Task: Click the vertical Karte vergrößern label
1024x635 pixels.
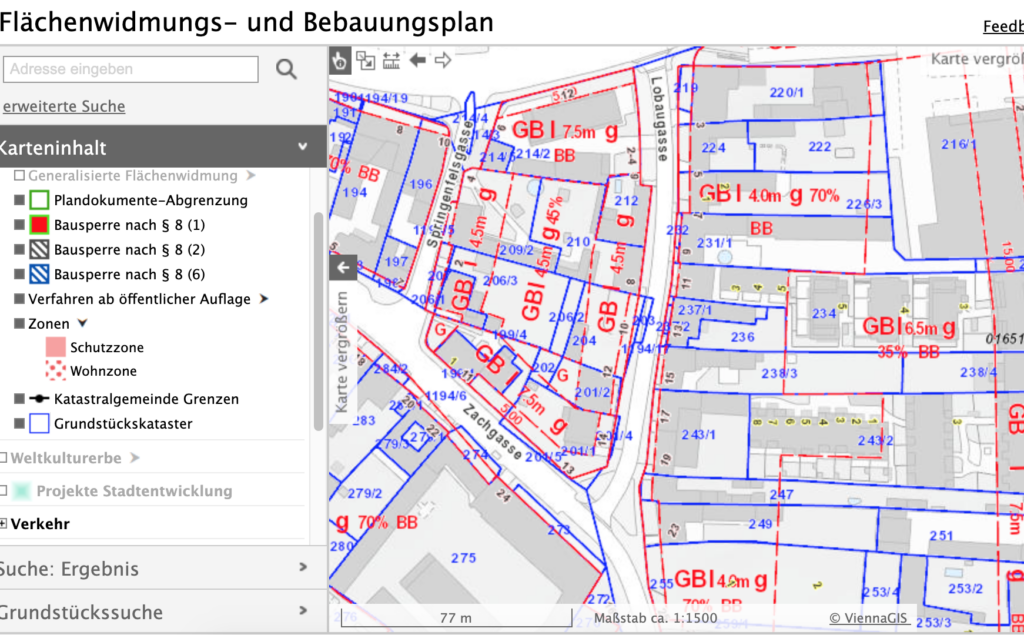Action: (342, 352)
